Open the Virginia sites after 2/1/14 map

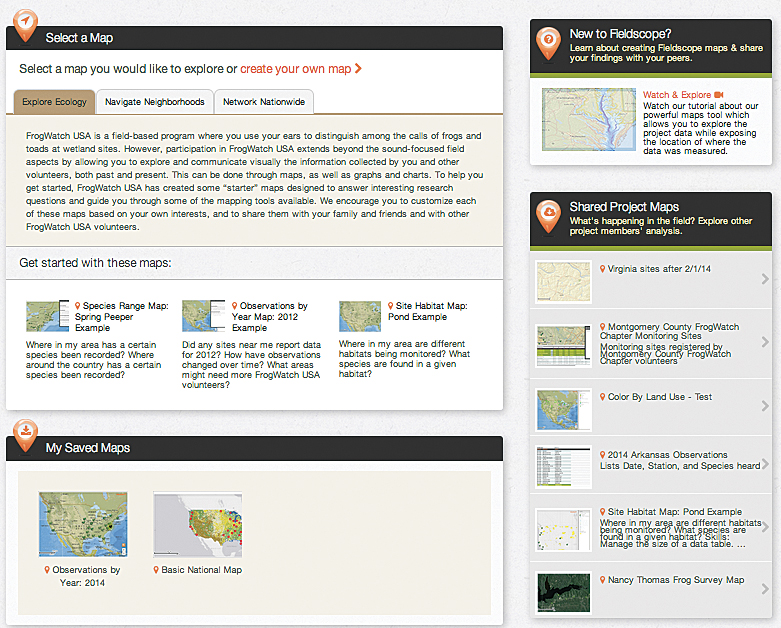pyautogui.click(x=659, y=268)
